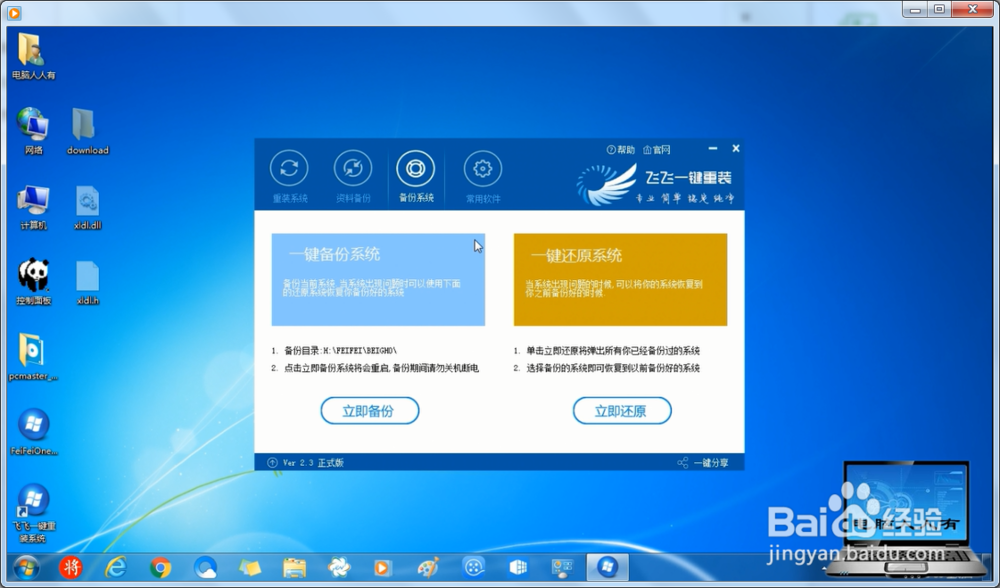Screen dimensions: 1000x588
Task: Click the orange player icon in title bar
Action: point(14,12)
